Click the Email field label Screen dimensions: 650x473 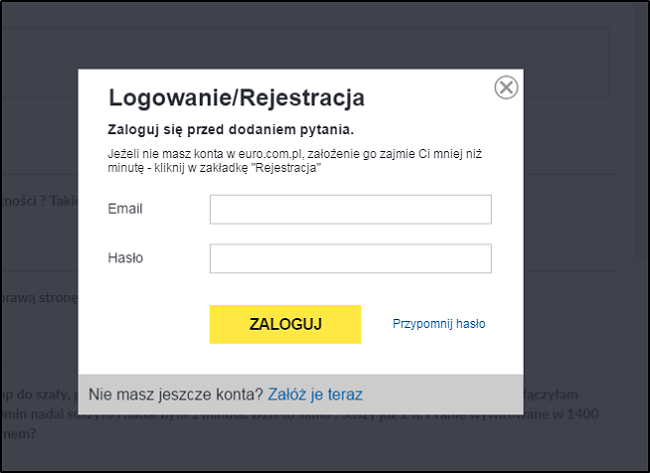coord(125,209)
